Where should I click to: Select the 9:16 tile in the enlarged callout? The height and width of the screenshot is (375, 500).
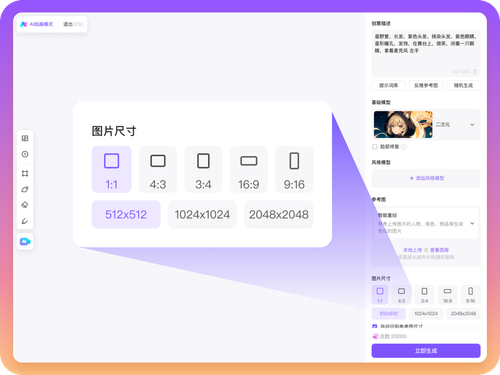[x=294, y=169]
